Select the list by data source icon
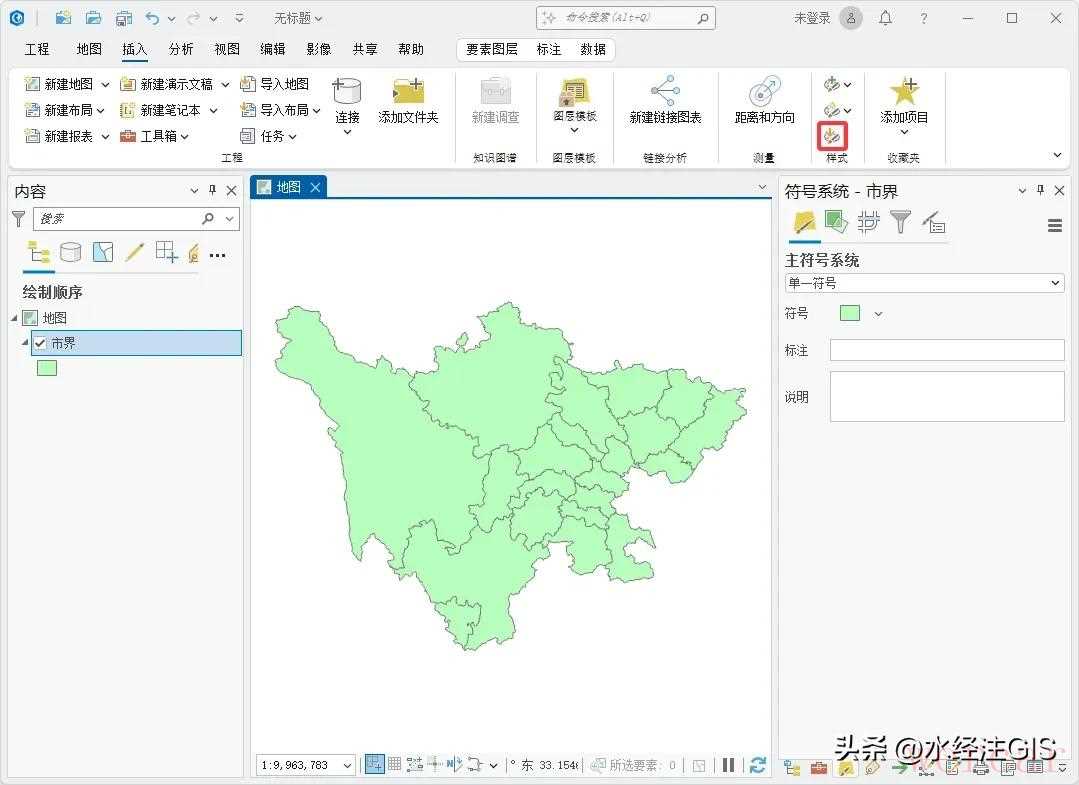The height and width of the screenshot is (785, 1079). click(x=71, y=253)
